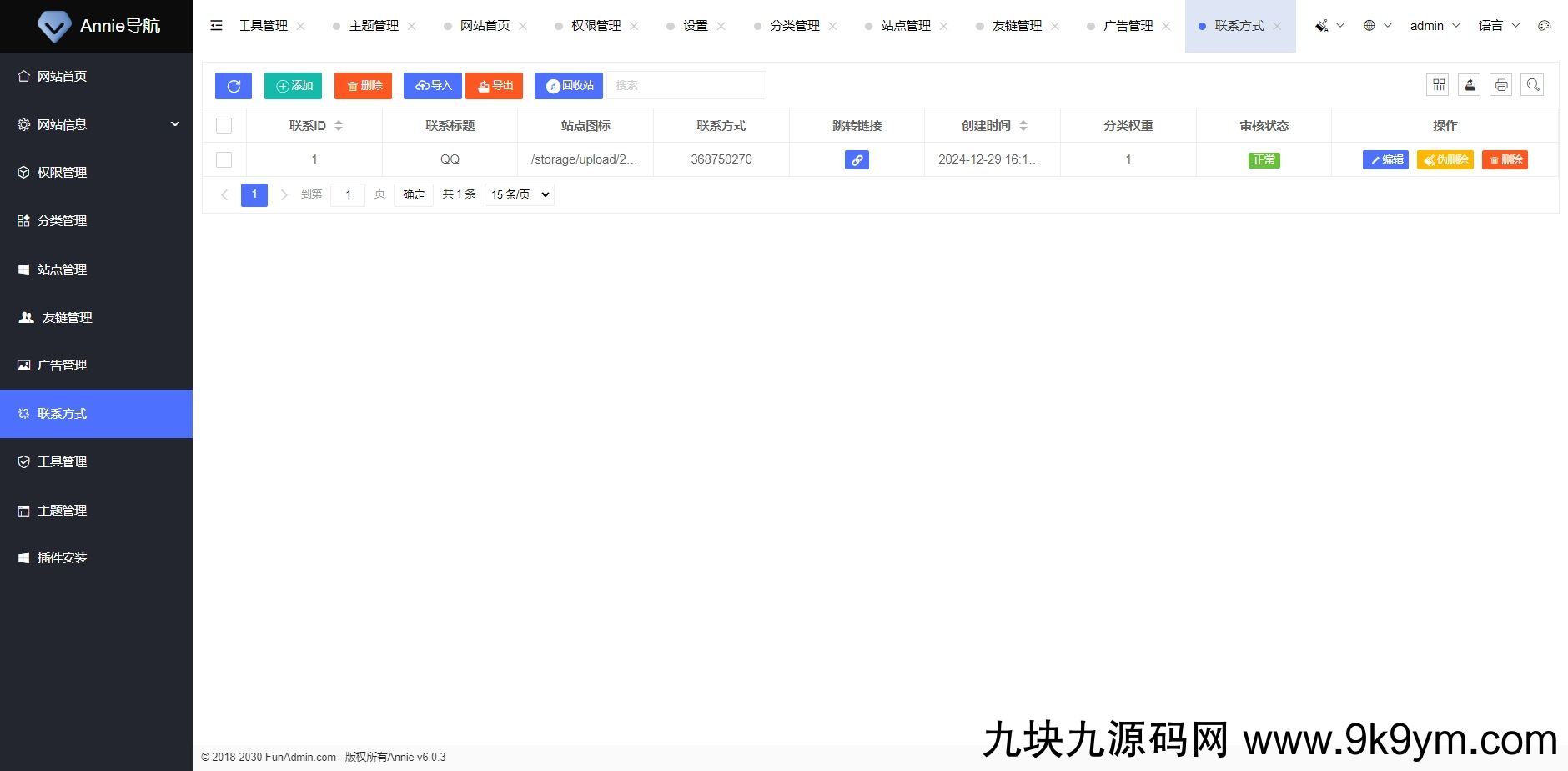Open 分类管理 in the sidebar
This screenshot has height=771, width=1568.
click(96, 220)
